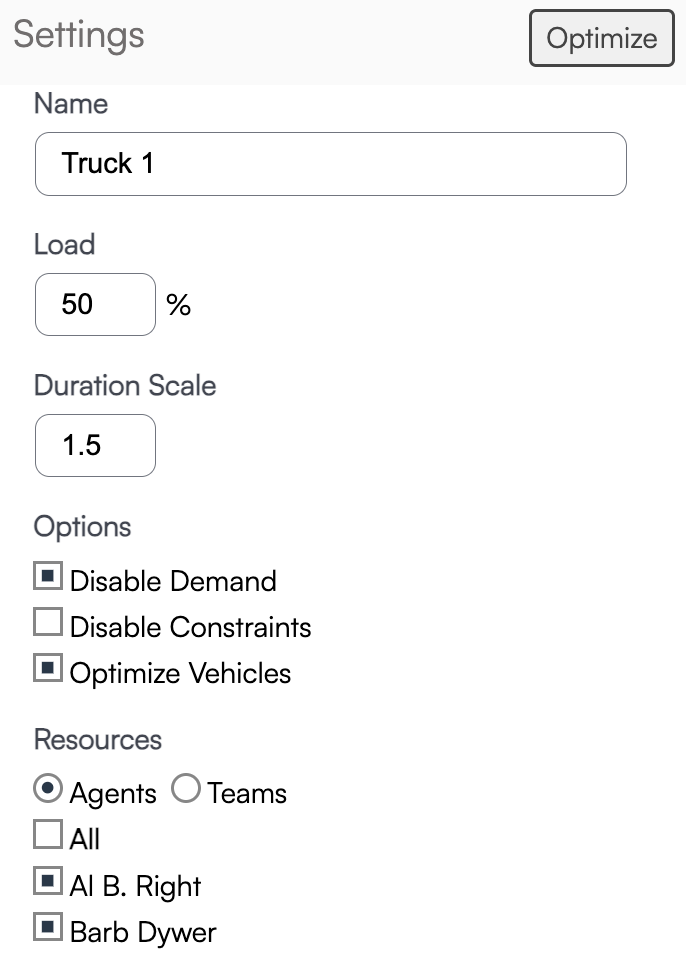Click the Load label text

point(64,244)
